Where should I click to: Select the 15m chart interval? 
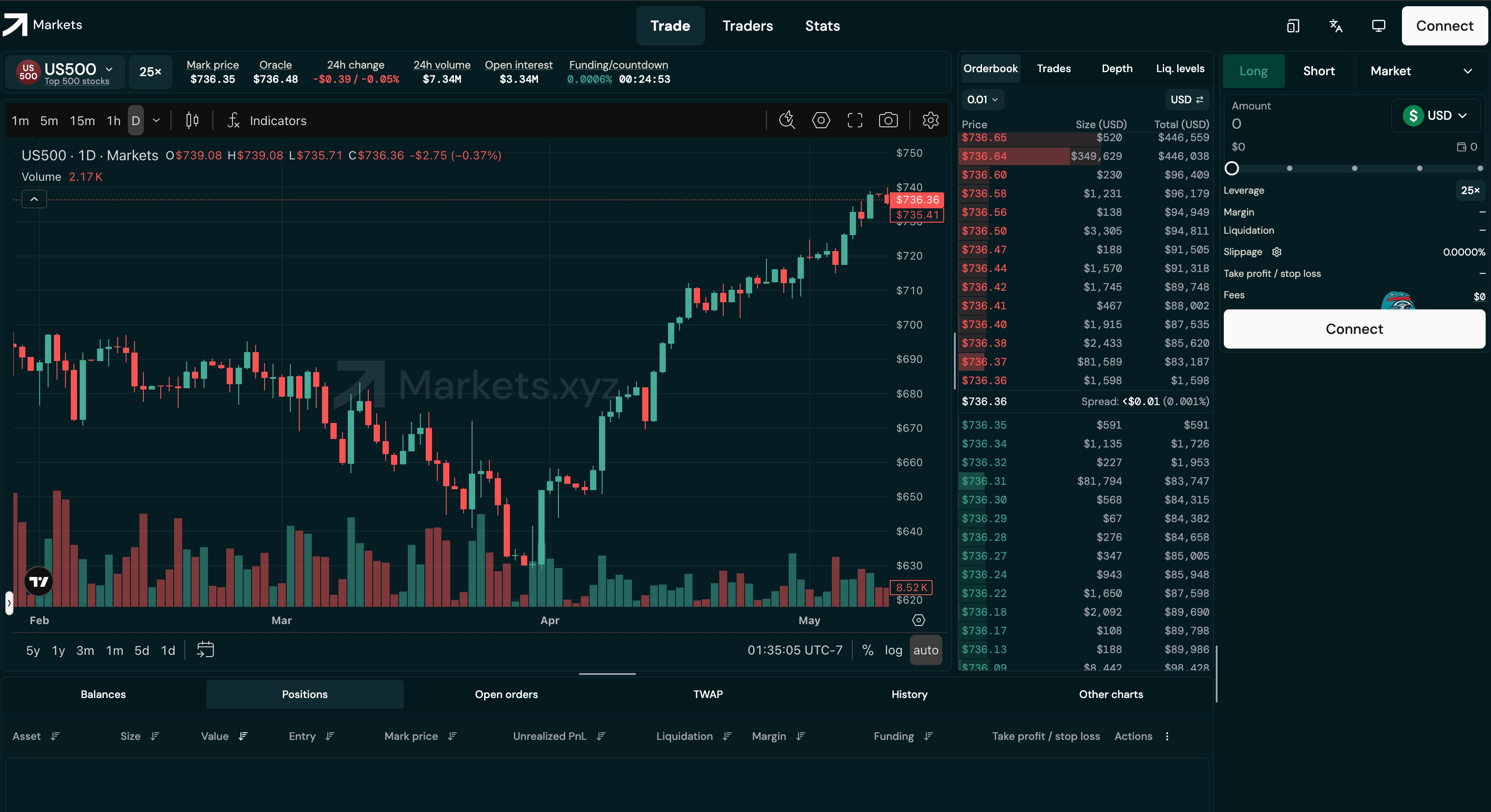point(82,120)
